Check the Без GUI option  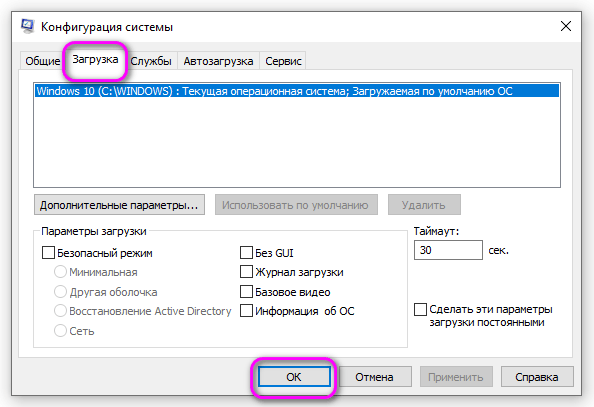246,253
